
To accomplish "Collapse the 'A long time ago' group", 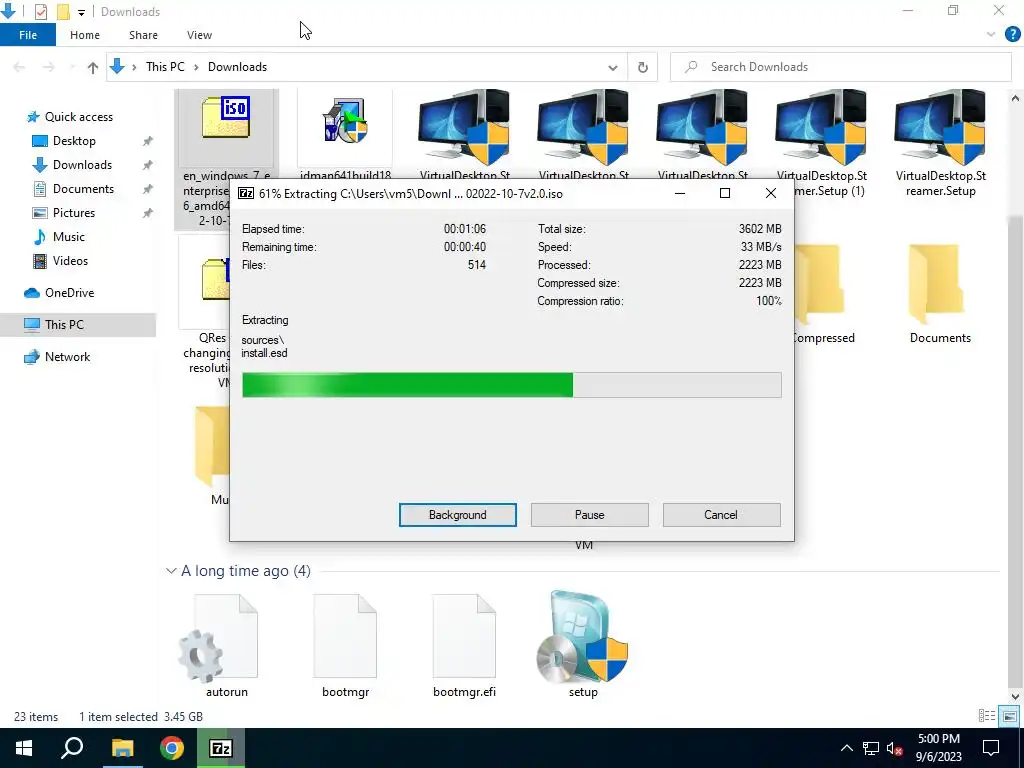I will 171,571.
